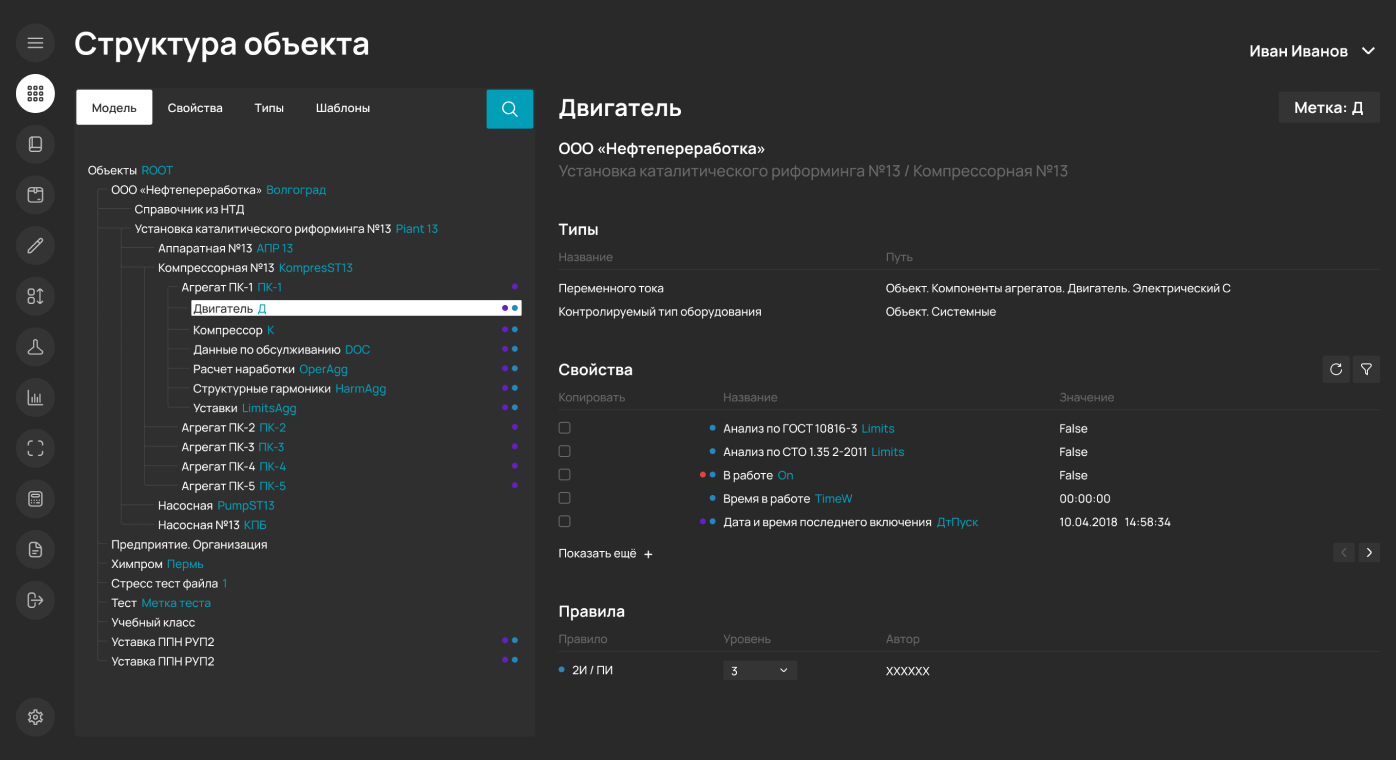This screenshot has height=760, width=1396.
Task: Open the Уровень dropdown showing 3
Action: [759, 671]
